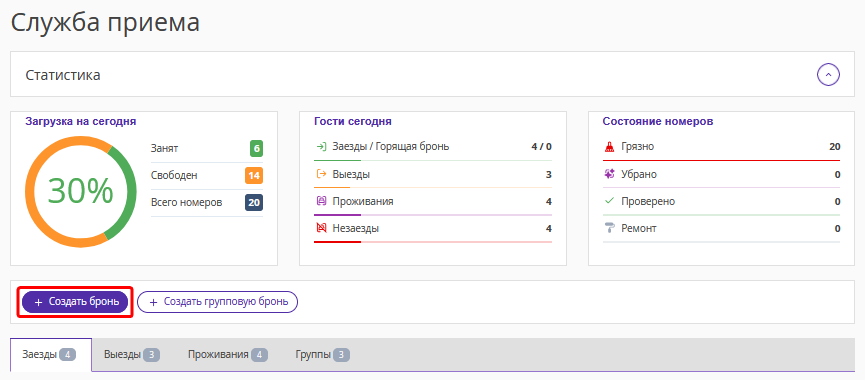Click the dark Всего номеров badge
This screenshot has height=380, width=865.
[254, 203]
